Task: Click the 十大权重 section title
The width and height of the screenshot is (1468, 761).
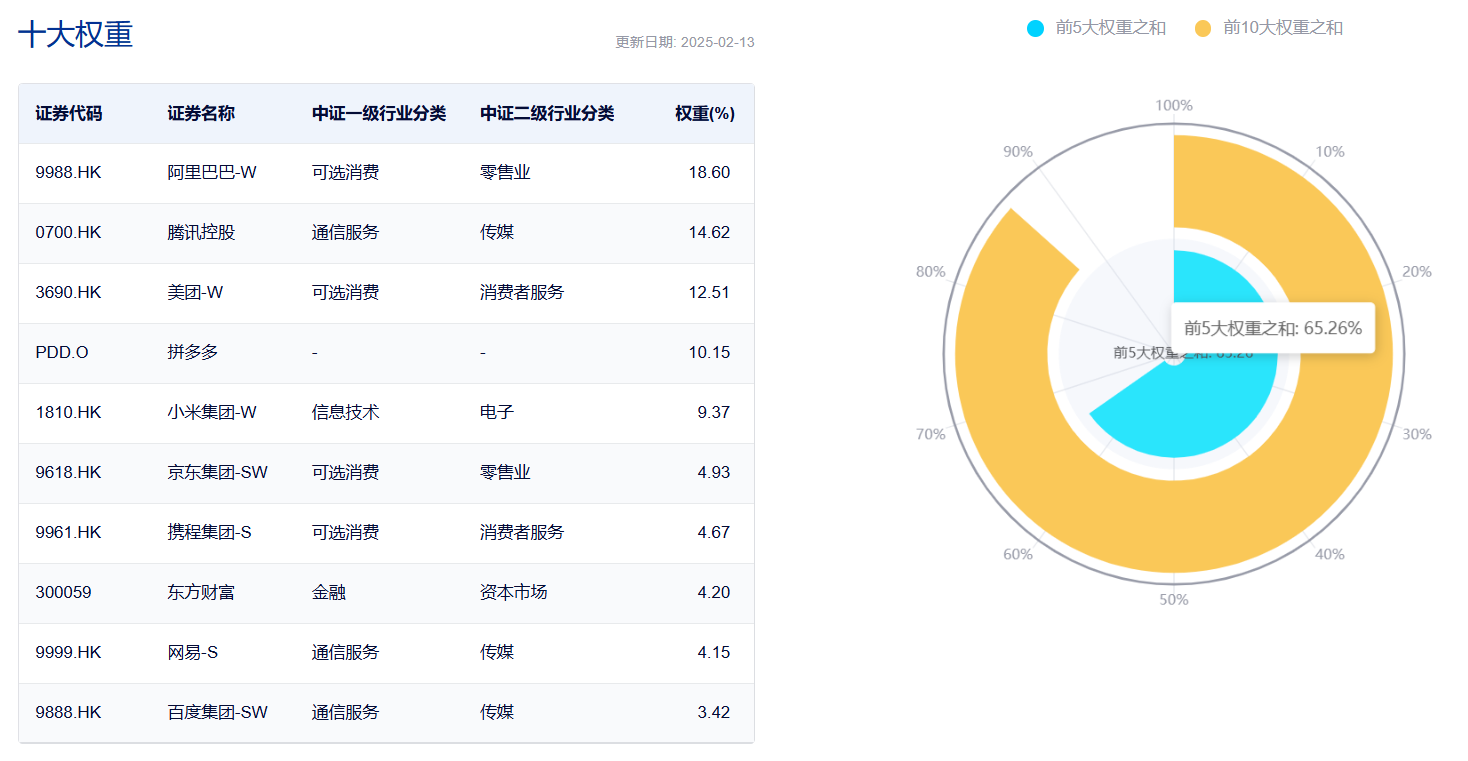Action: tap(76, 35)
